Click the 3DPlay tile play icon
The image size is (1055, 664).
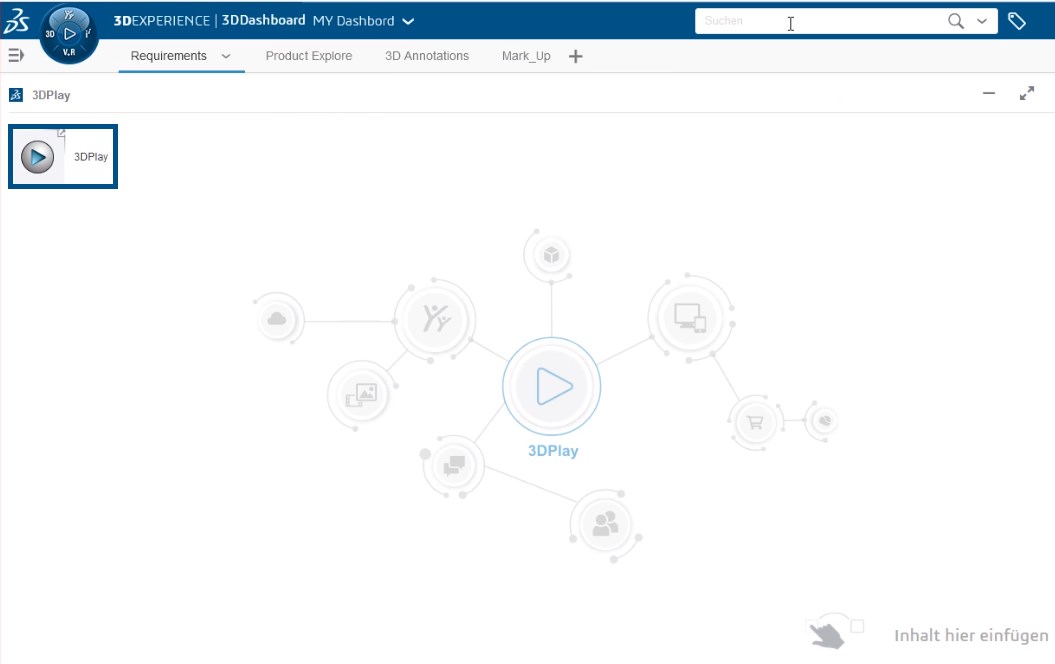coord(38,157)
